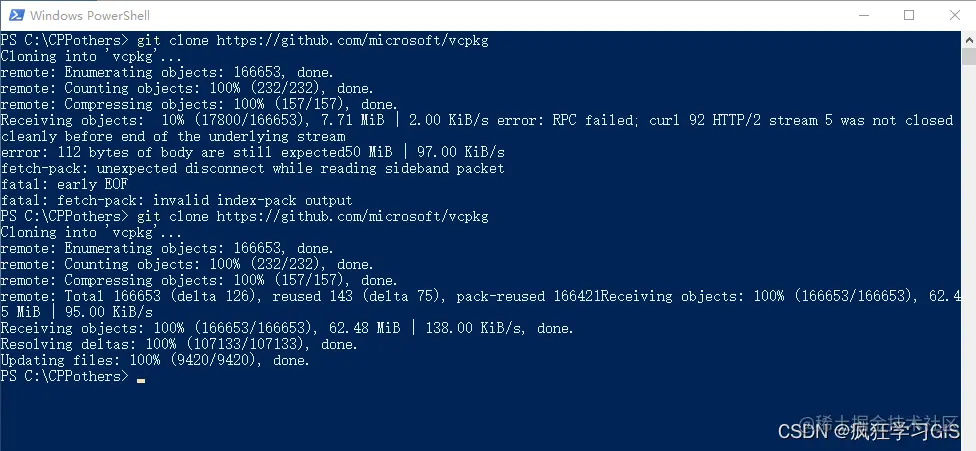This screenshot has height=451, width=976.
Task: Click the 'Resolving deltas: 100%' line
Action: [179, 344]
